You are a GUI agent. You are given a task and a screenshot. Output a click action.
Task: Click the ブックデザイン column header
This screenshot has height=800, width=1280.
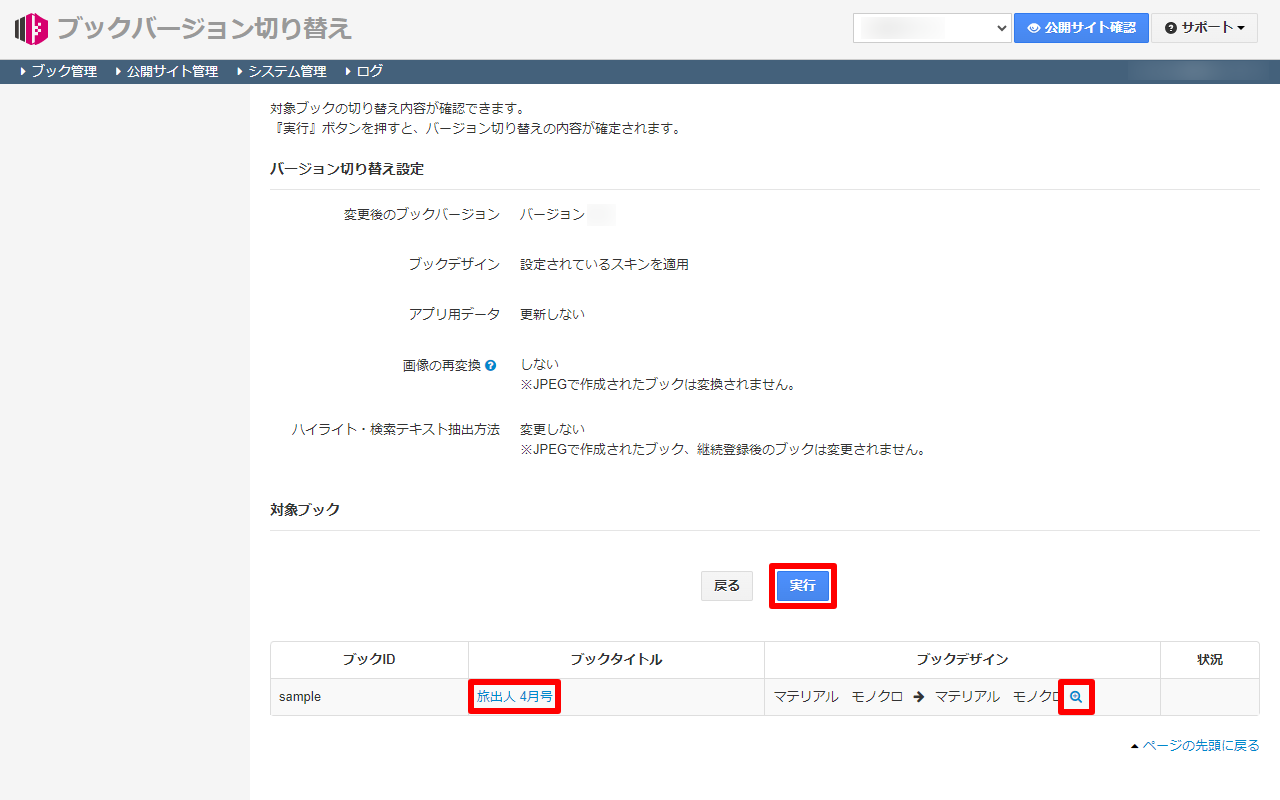tap(962, 660)
